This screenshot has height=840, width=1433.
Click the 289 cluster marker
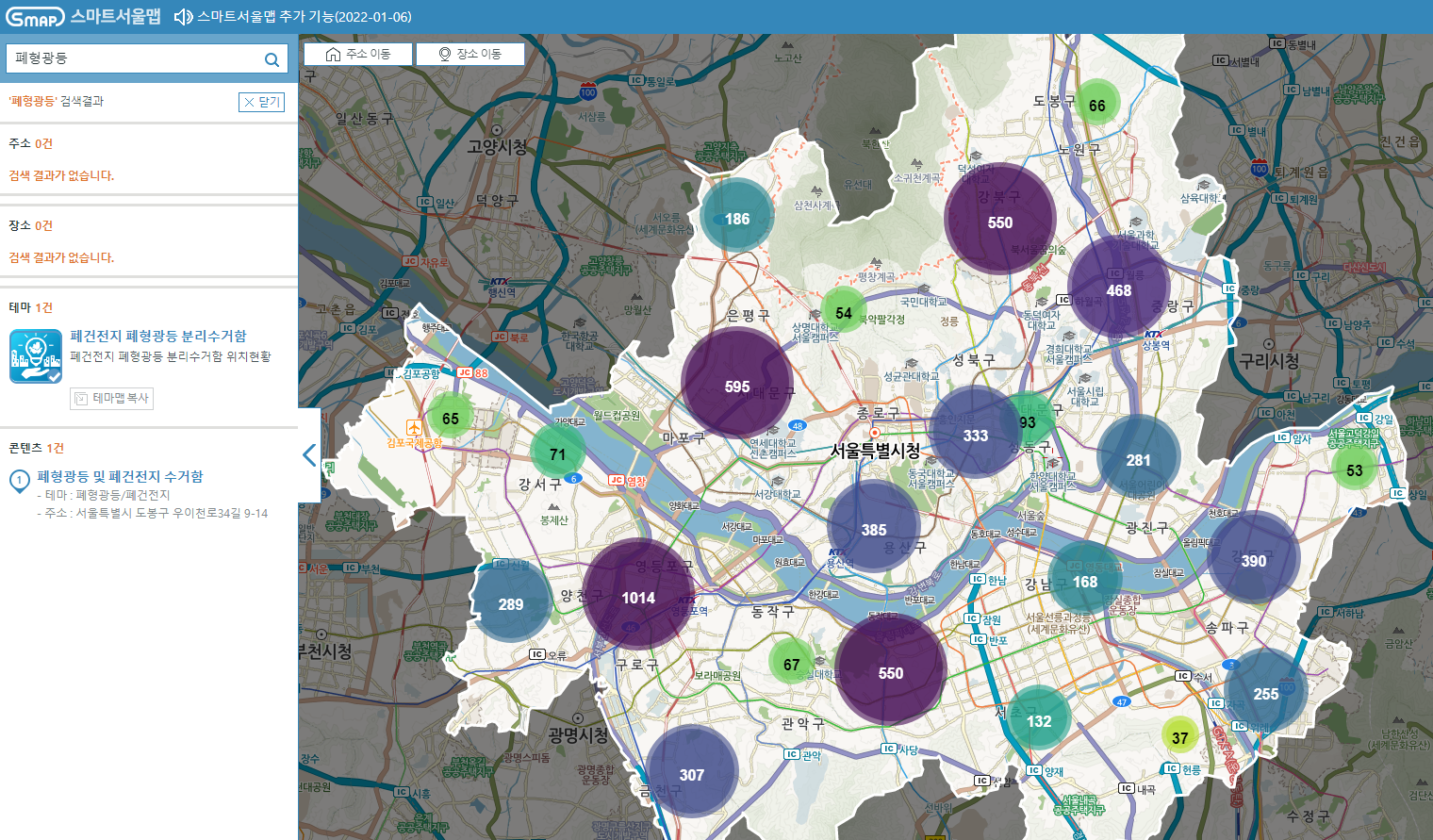pos(511,601)
